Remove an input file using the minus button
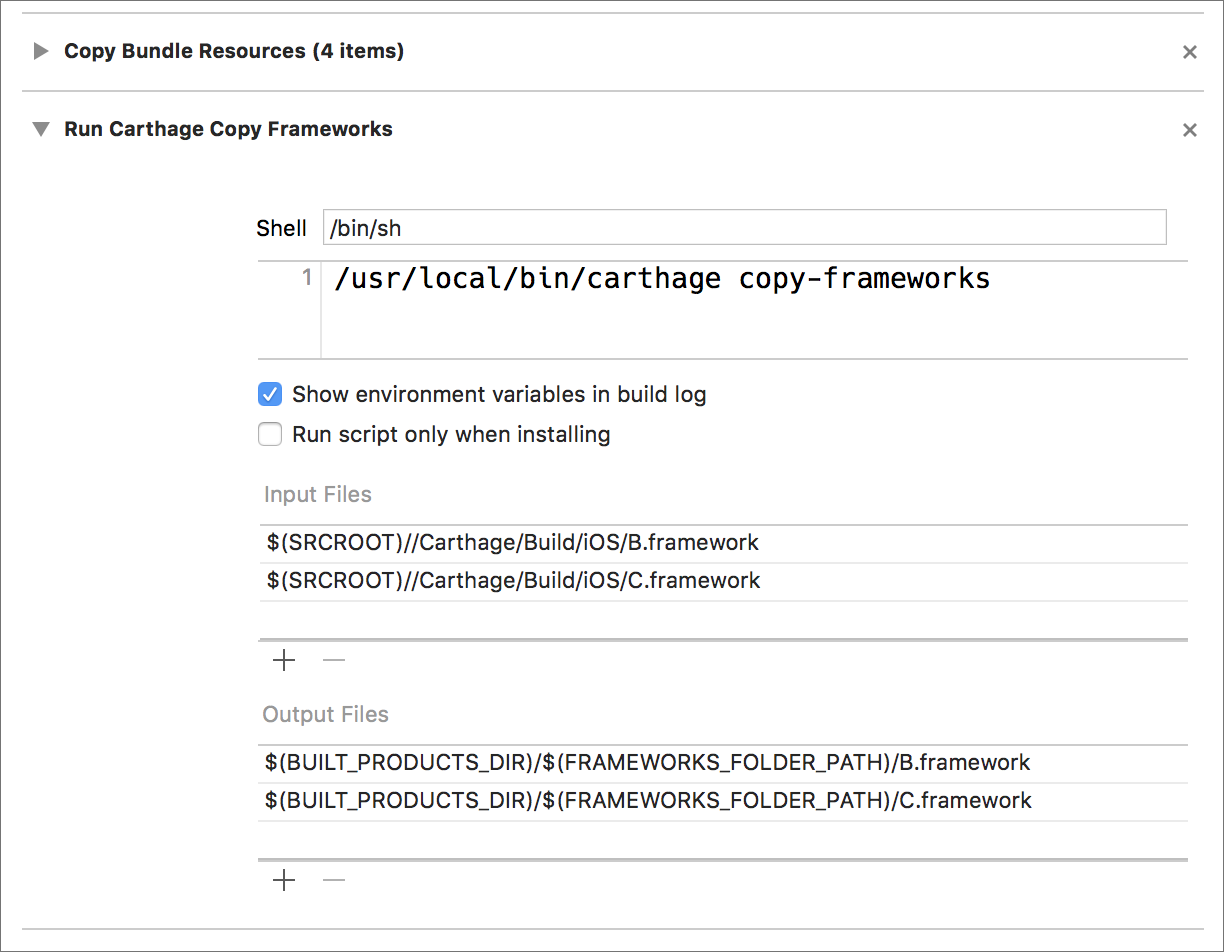Screen dimensions: 1224x952 coord(333,660)
